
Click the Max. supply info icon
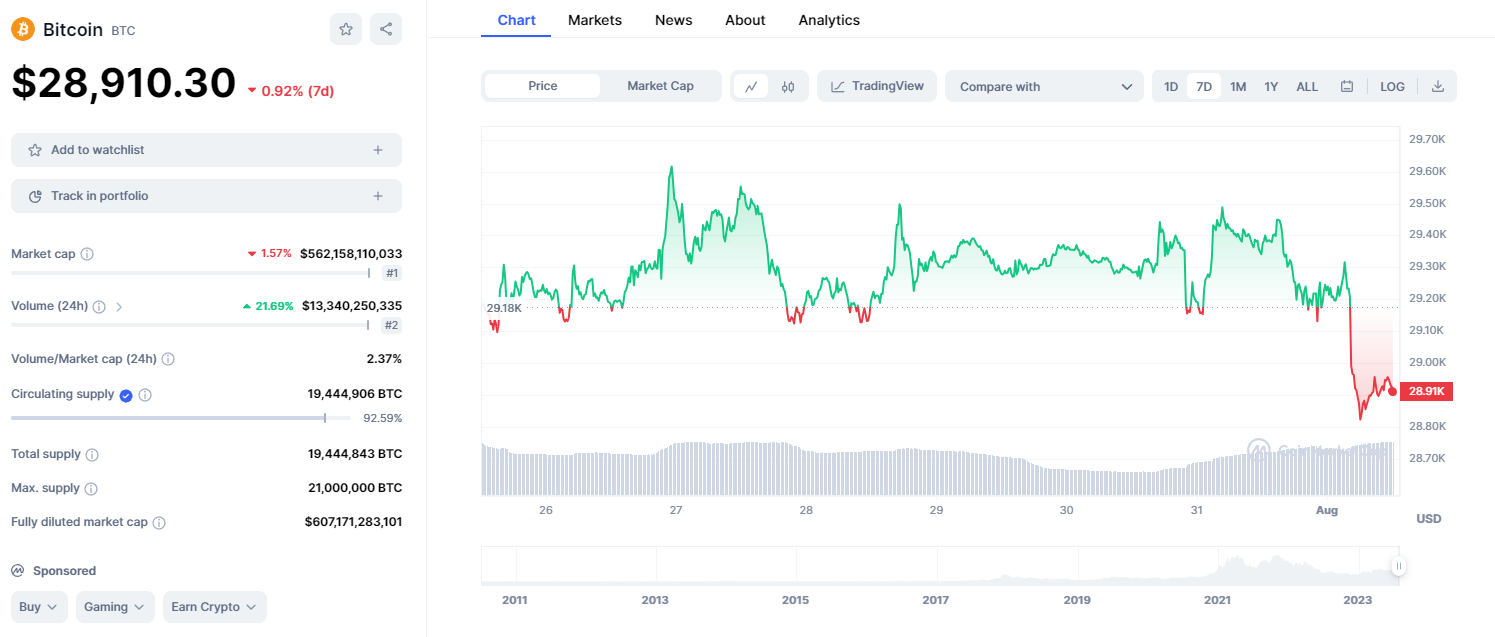pos(91,489)
